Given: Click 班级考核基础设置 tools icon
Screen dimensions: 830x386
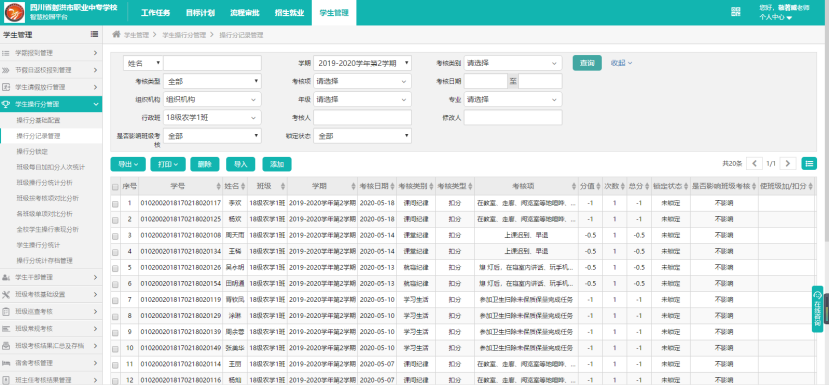Looking at the screenshot, I should click(6, 294).
